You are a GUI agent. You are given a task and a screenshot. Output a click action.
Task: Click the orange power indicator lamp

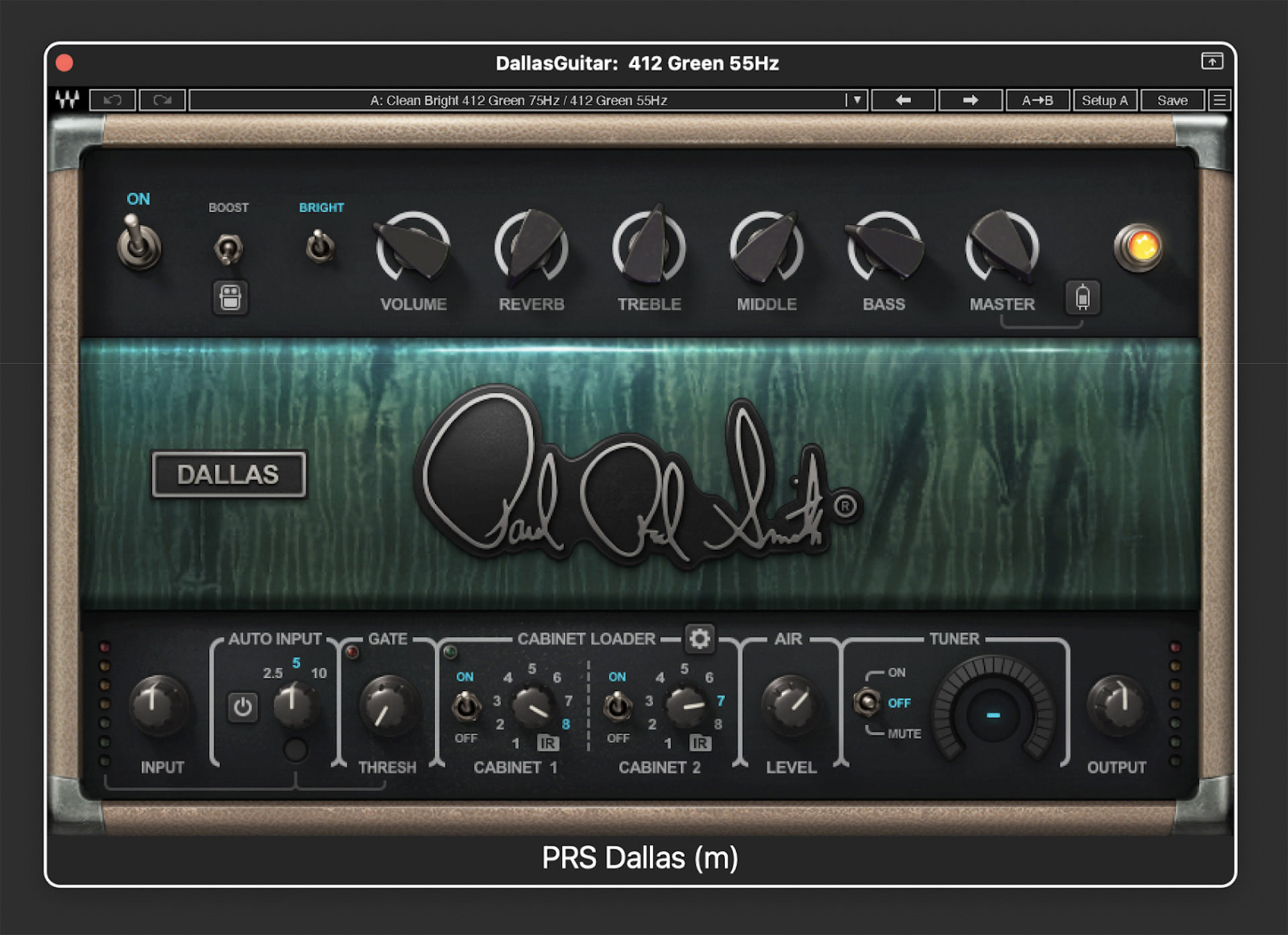tap(1138, 247)
